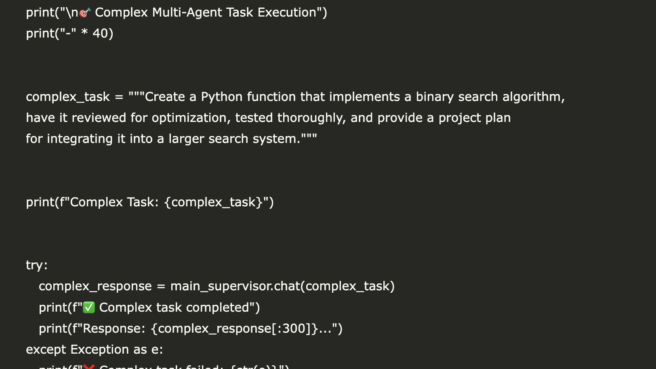Screen dimensions: 656x369
Task: Click the line starting 'have it reviewed for optimization'
Action: (x=268, y=118)
